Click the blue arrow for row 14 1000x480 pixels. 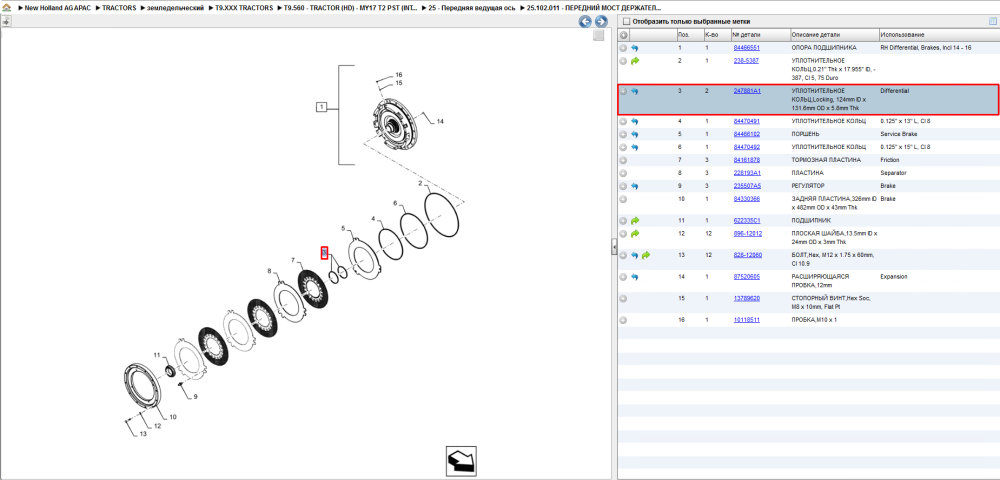(635, 277)
